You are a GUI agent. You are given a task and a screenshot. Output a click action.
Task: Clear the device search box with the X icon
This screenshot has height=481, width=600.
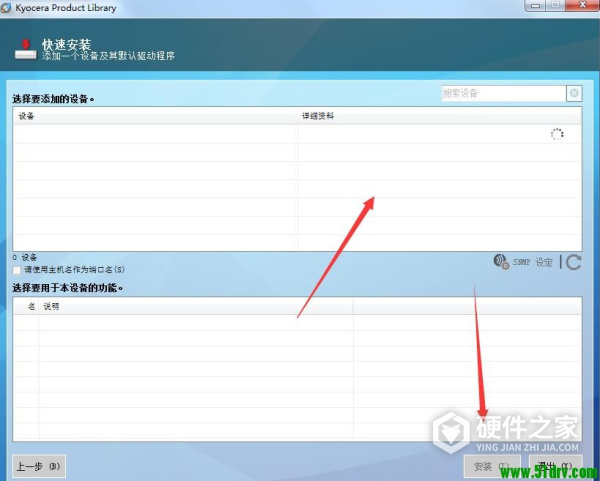574,93
